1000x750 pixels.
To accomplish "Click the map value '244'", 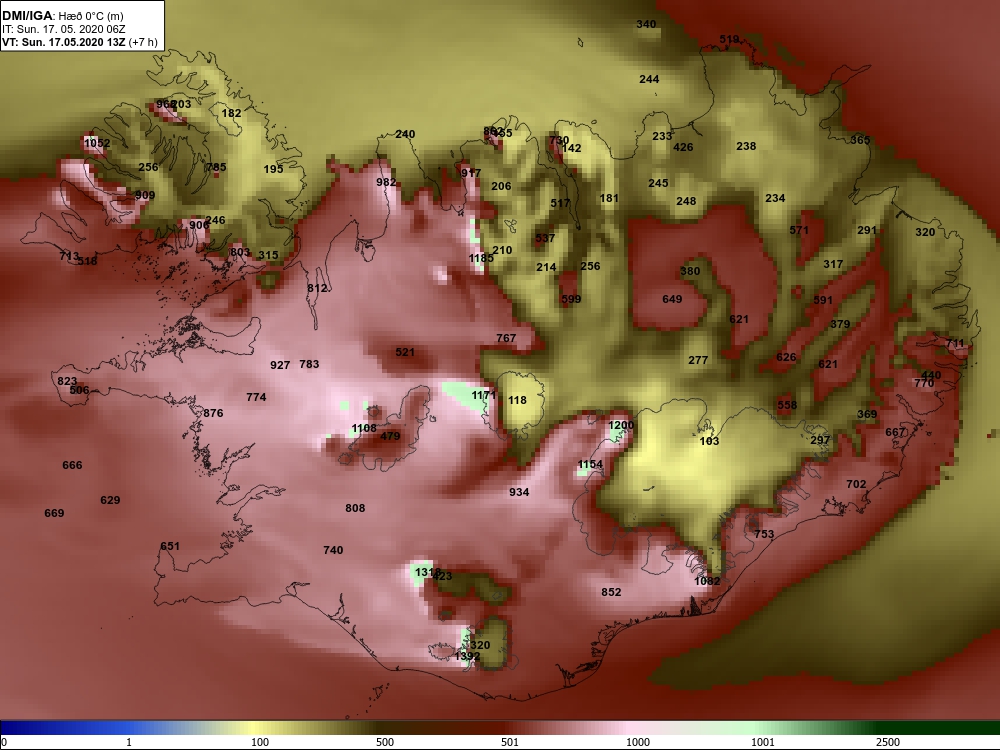I will [649, 79].
